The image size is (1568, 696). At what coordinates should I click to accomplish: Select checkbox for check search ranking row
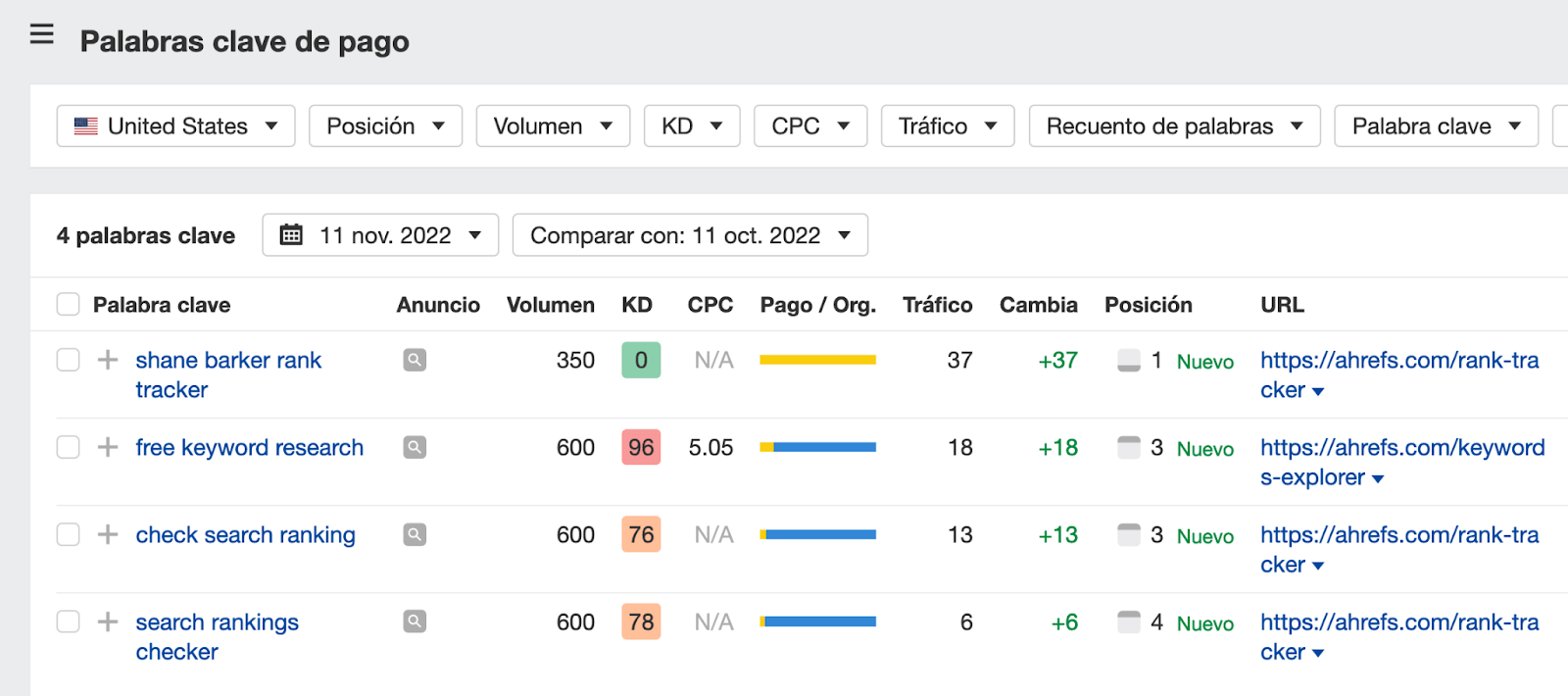click(x=68, y=534)
